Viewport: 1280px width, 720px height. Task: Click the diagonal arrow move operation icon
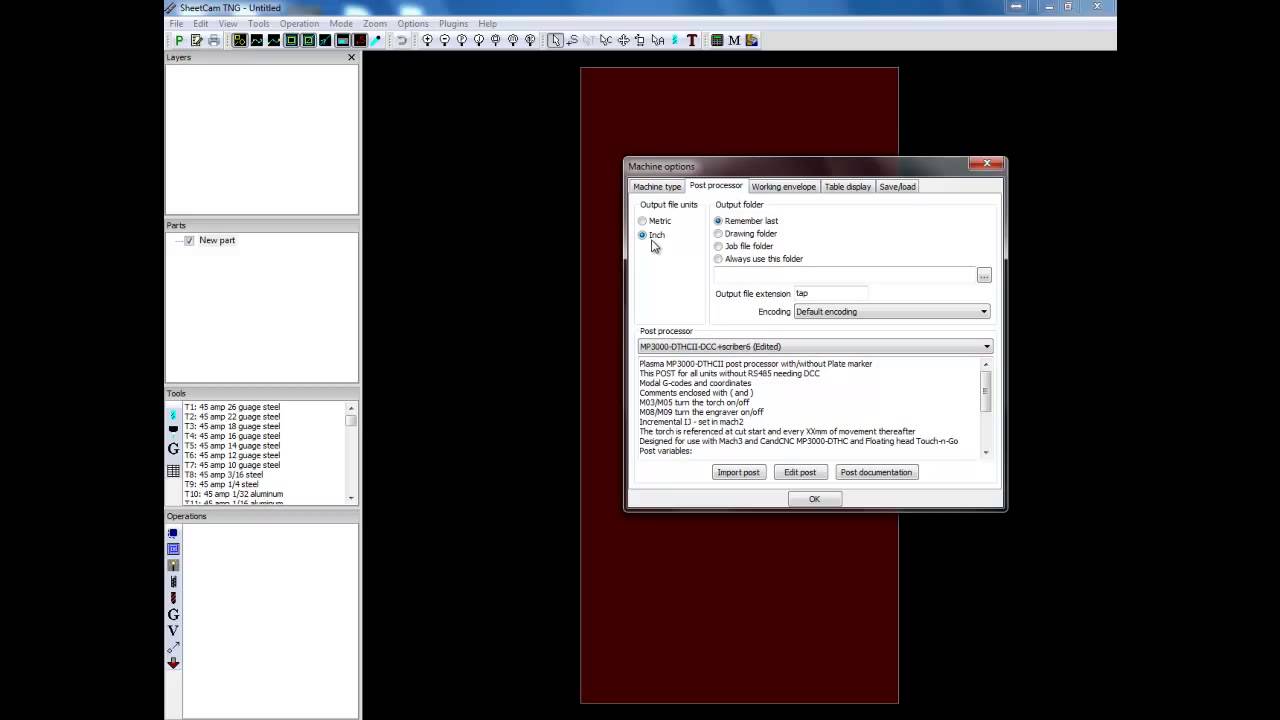pyautogui.click(x=173, y=647)
